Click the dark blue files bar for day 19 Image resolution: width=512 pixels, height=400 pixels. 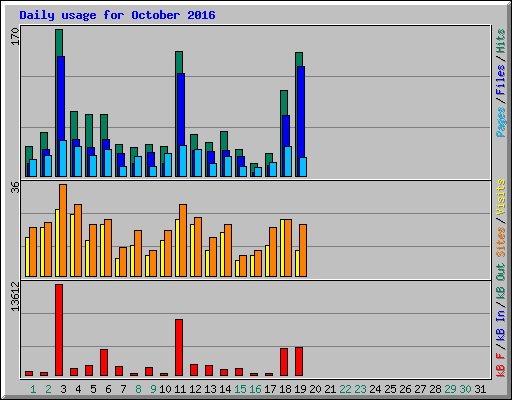(x=301, y=112)
